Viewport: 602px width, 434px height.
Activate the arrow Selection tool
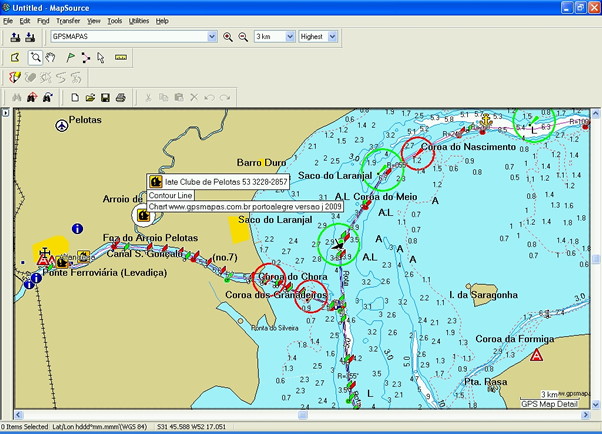tap(101, 57)
